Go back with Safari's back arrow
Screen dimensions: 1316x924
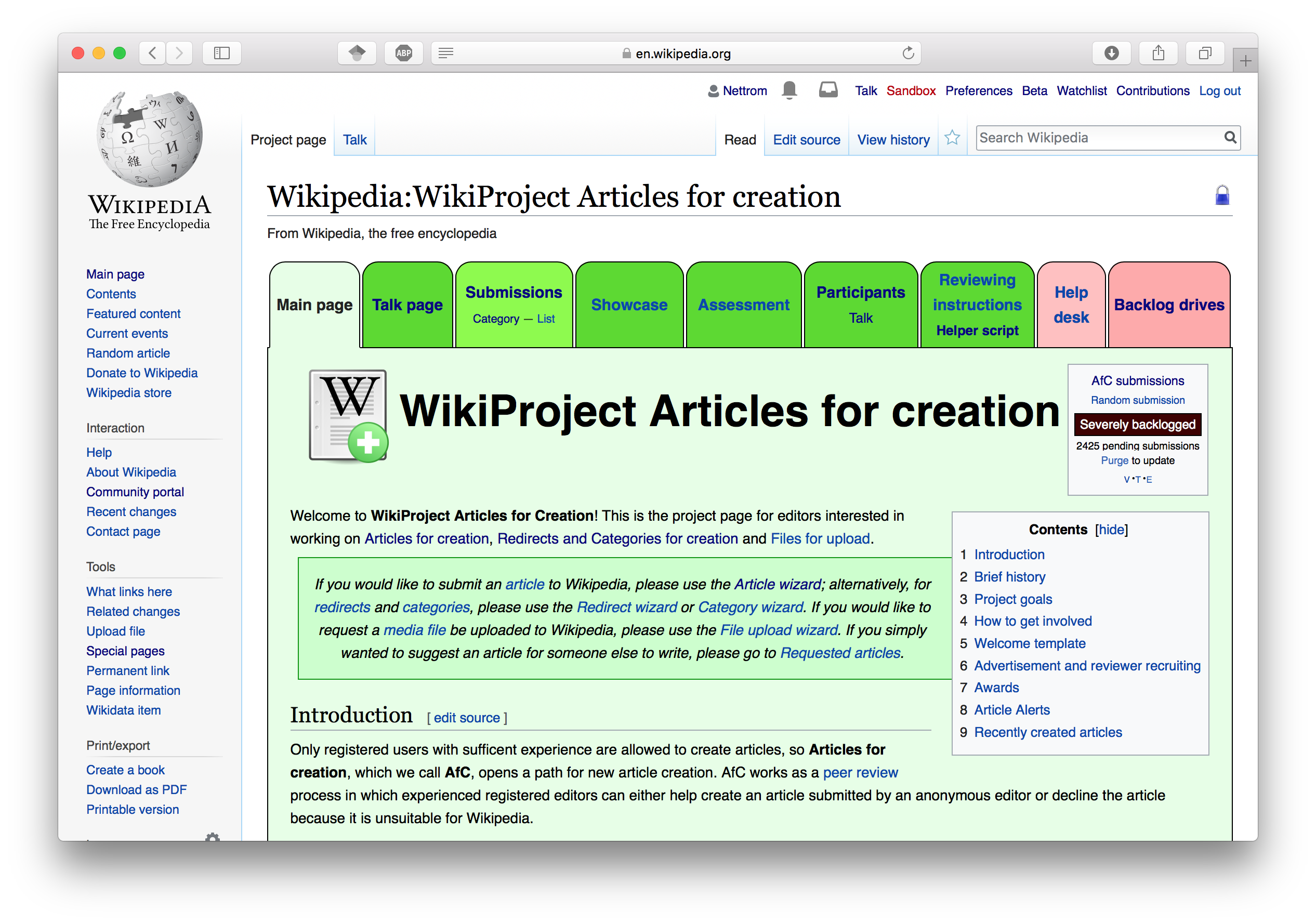[152, 54]
